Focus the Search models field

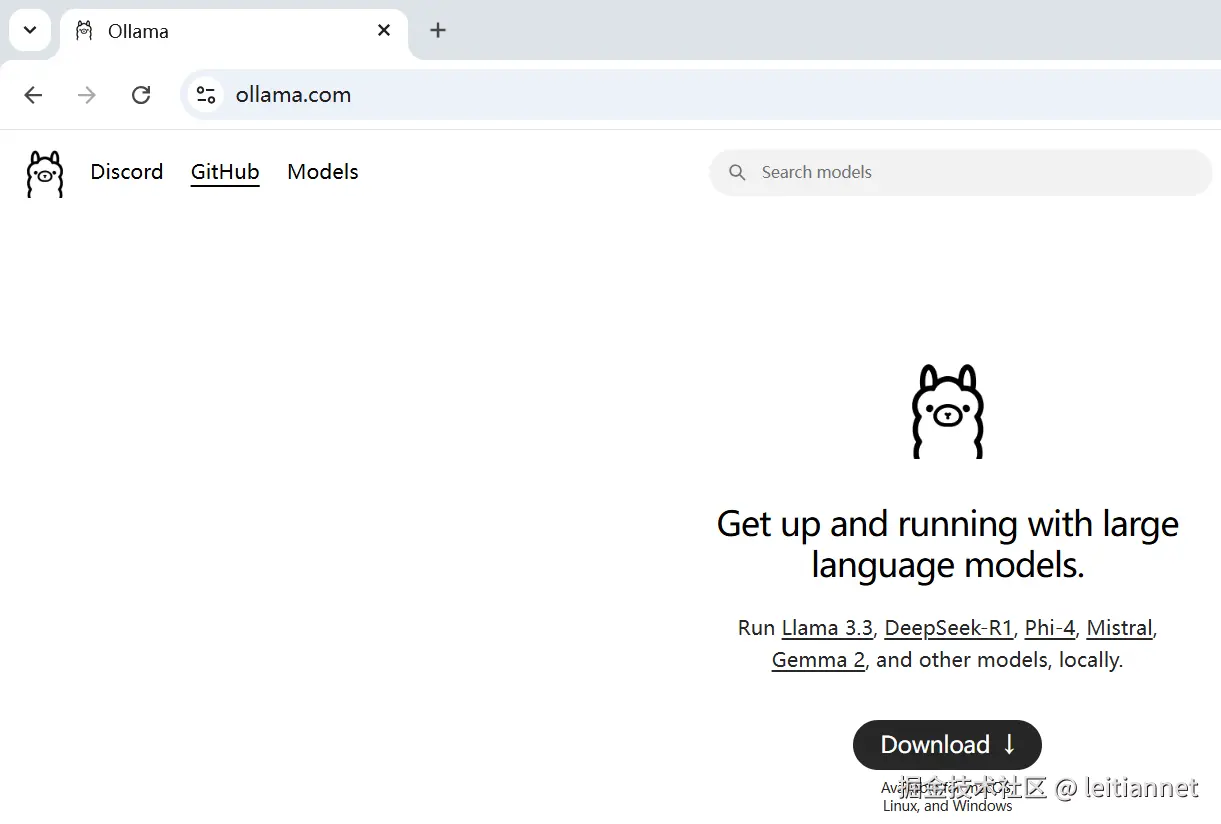(961, 172)
